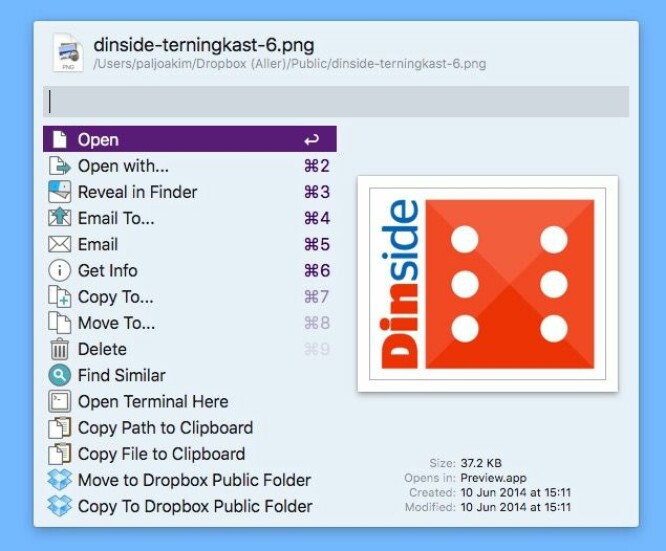Click the Copy File to Clipboard icon
Screen dimensions: 666x551
[59, 454]
